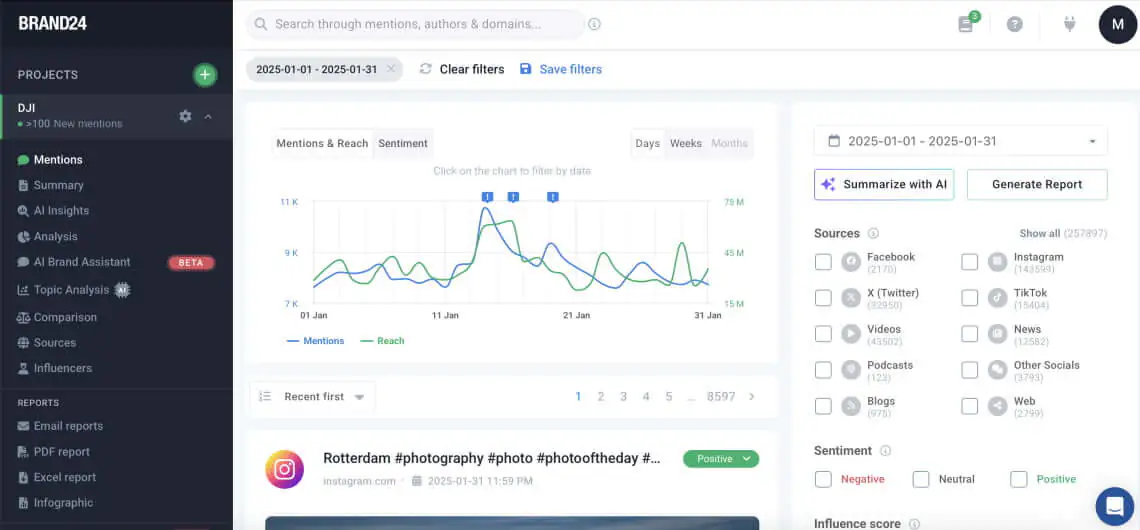This screenshot has height=530, width=1140.
Task: Click the third anomaly marker on chart
Action: pyautogui.click(x=553, y=197)
